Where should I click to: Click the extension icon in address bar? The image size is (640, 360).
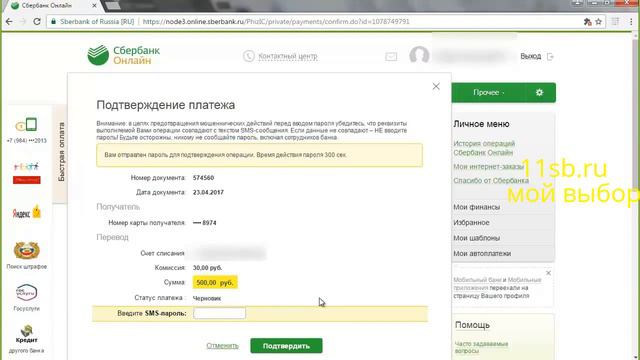click(x=587, y=22)
